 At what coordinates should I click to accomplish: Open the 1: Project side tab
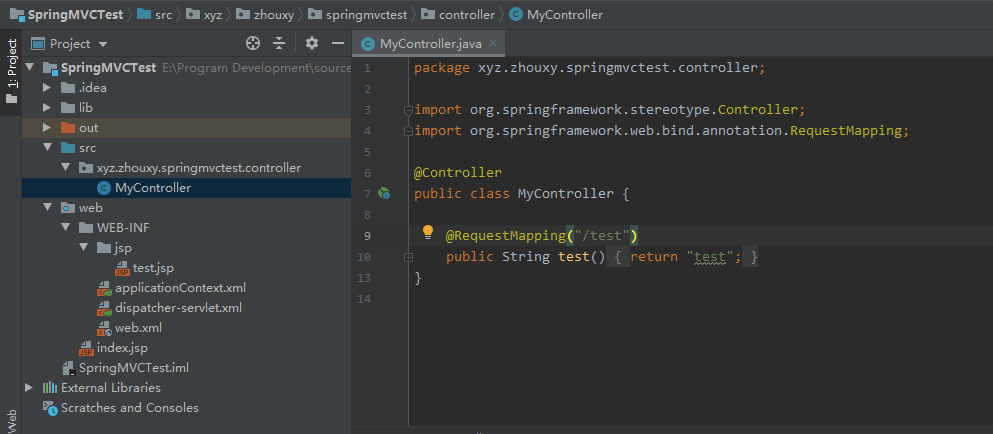coord(12,65)
